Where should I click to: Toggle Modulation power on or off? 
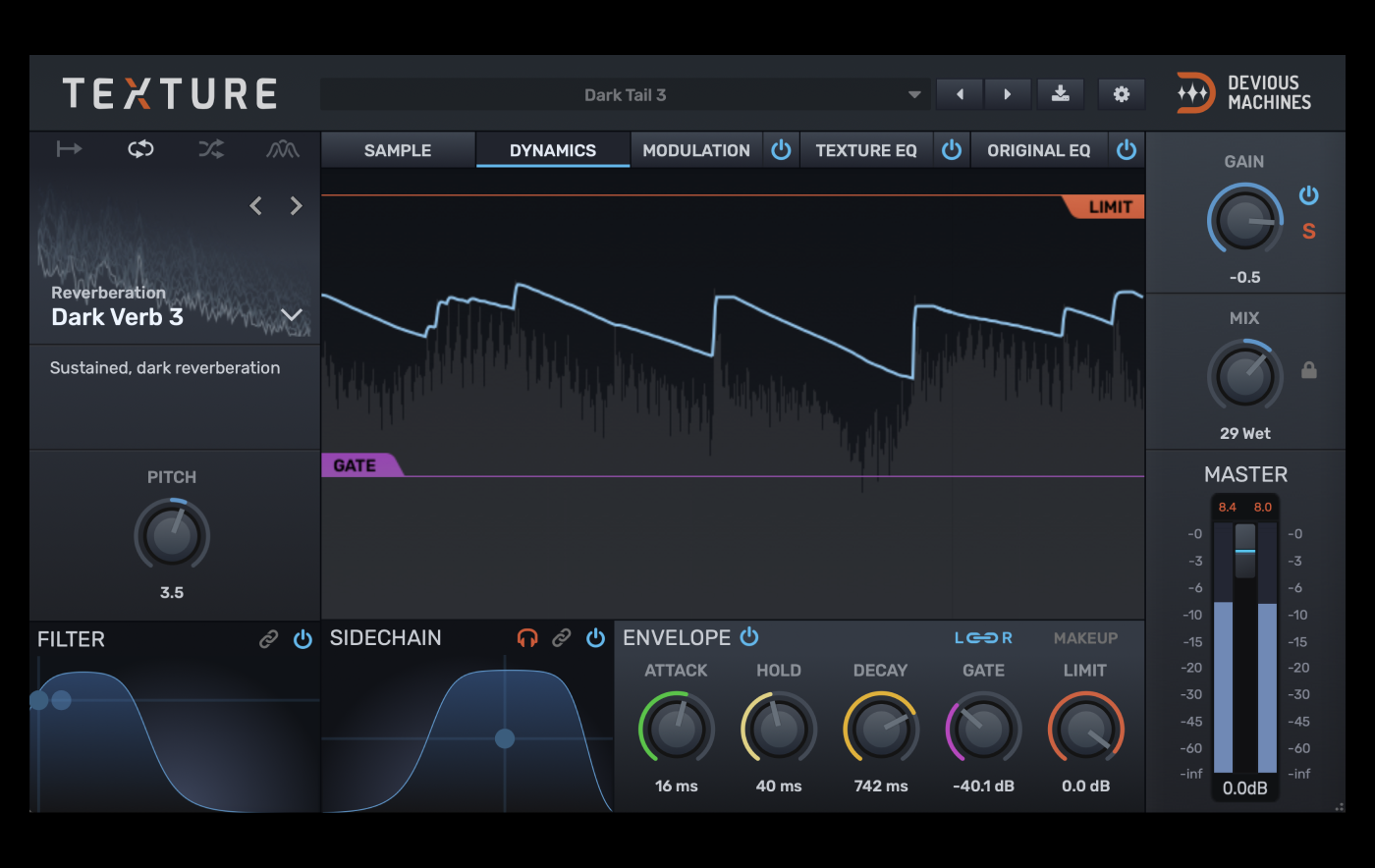pyautogui.click(x=781, y=150)
